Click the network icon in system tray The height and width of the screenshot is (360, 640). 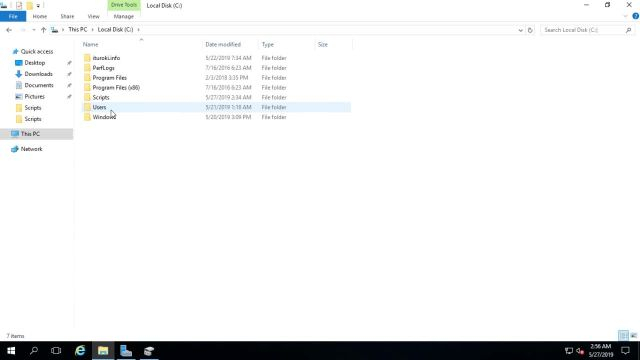tap(569, 351)
